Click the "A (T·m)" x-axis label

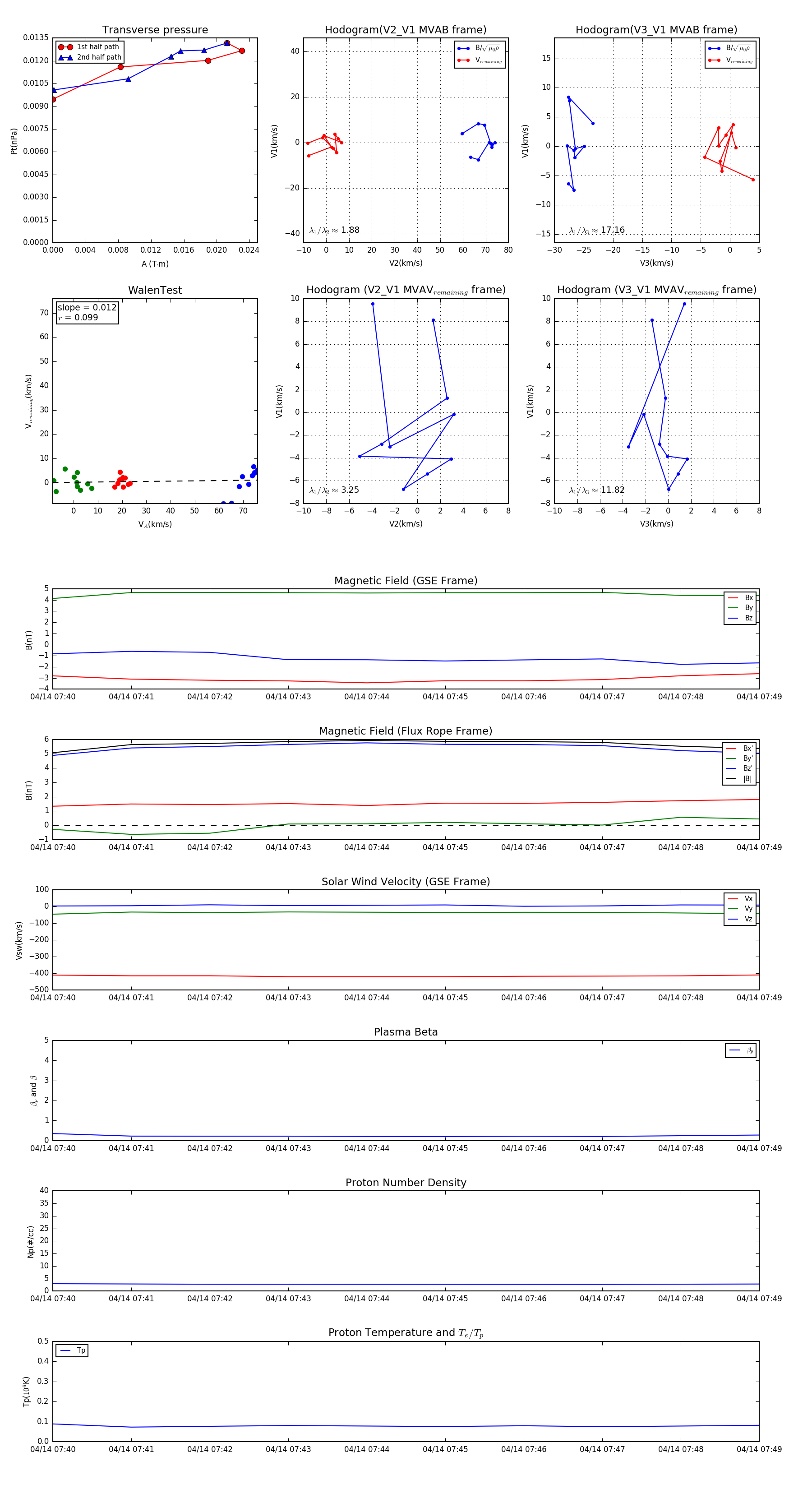pos(155,264)
